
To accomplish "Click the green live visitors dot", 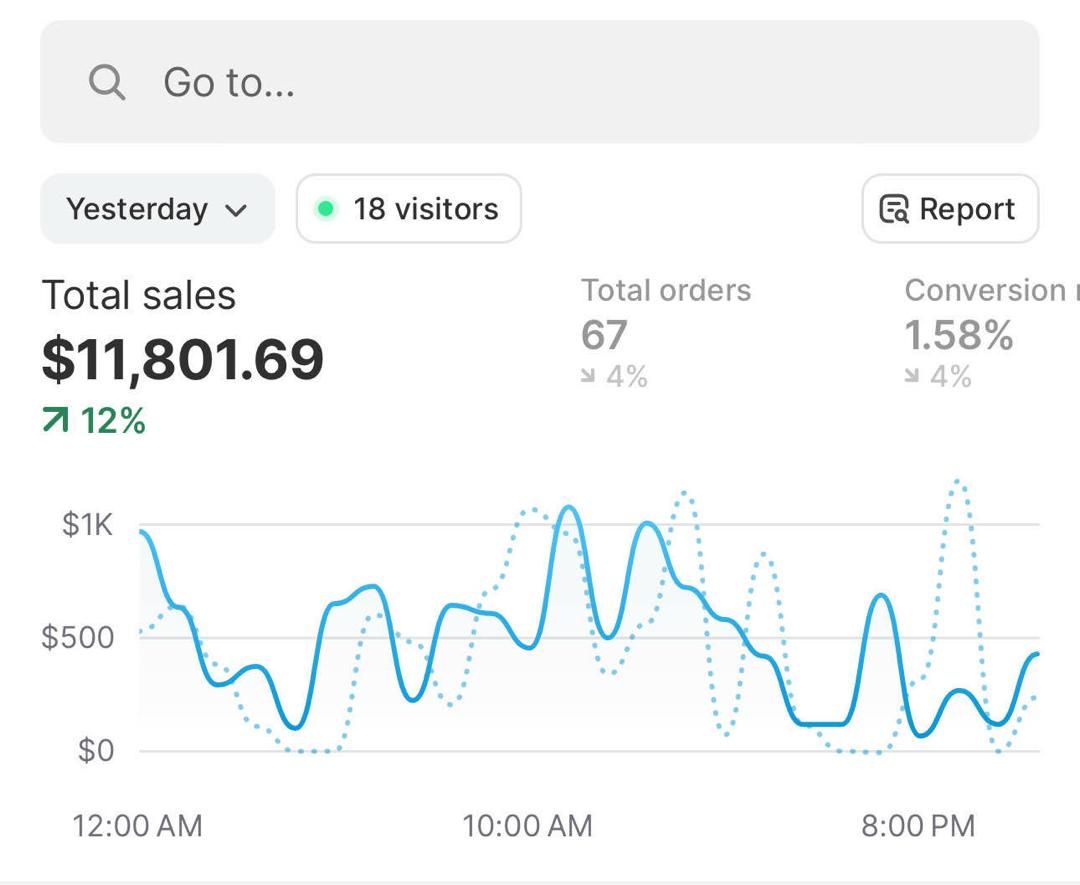I will 326,209.
